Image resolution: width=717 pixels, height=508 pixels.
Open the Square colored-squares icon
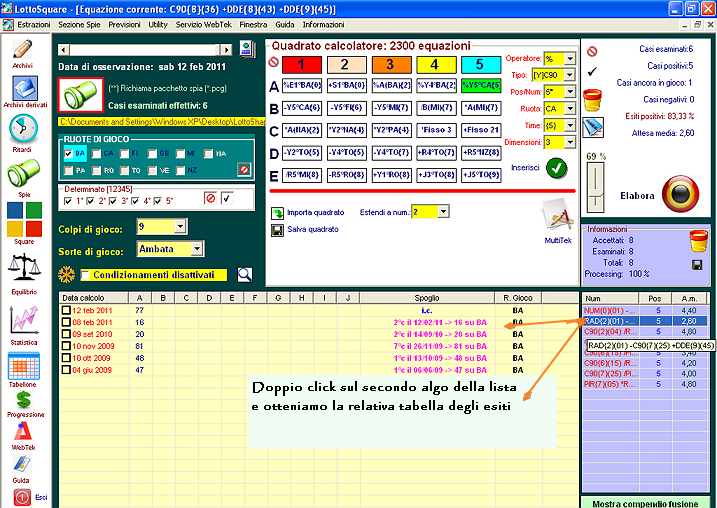(x=24, y=219)
